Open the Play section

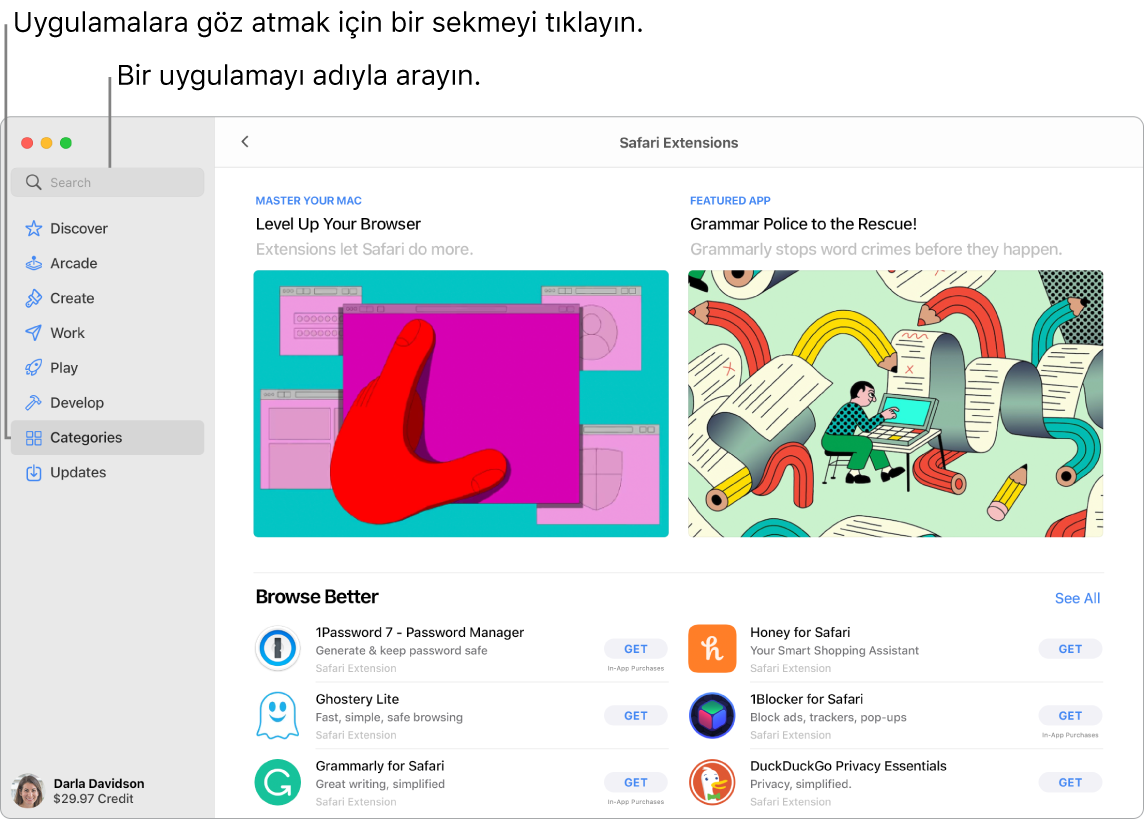(64, 368)
